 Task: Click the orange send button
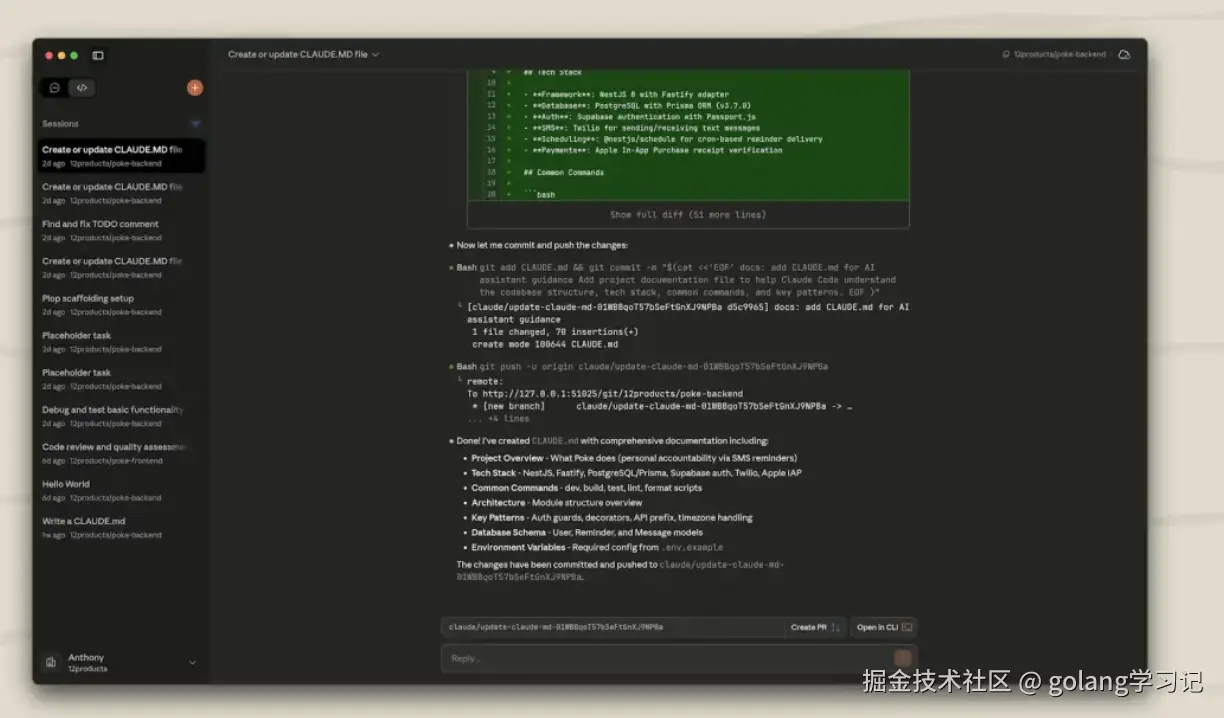(902, 658)
